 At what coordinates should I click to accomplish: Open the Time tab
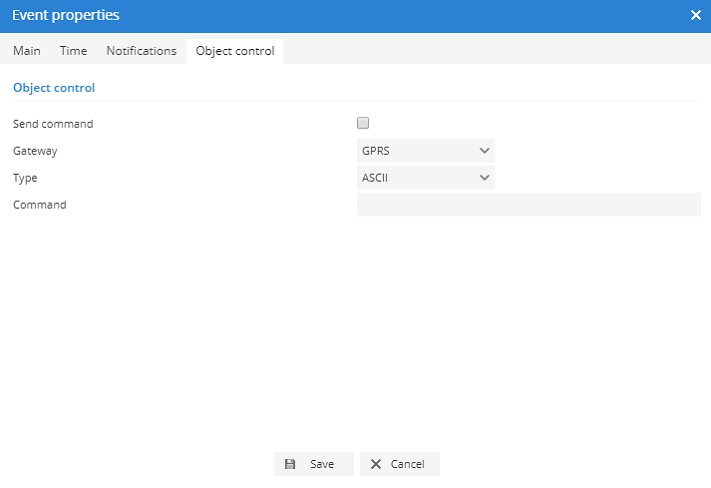tap(73, 51)
